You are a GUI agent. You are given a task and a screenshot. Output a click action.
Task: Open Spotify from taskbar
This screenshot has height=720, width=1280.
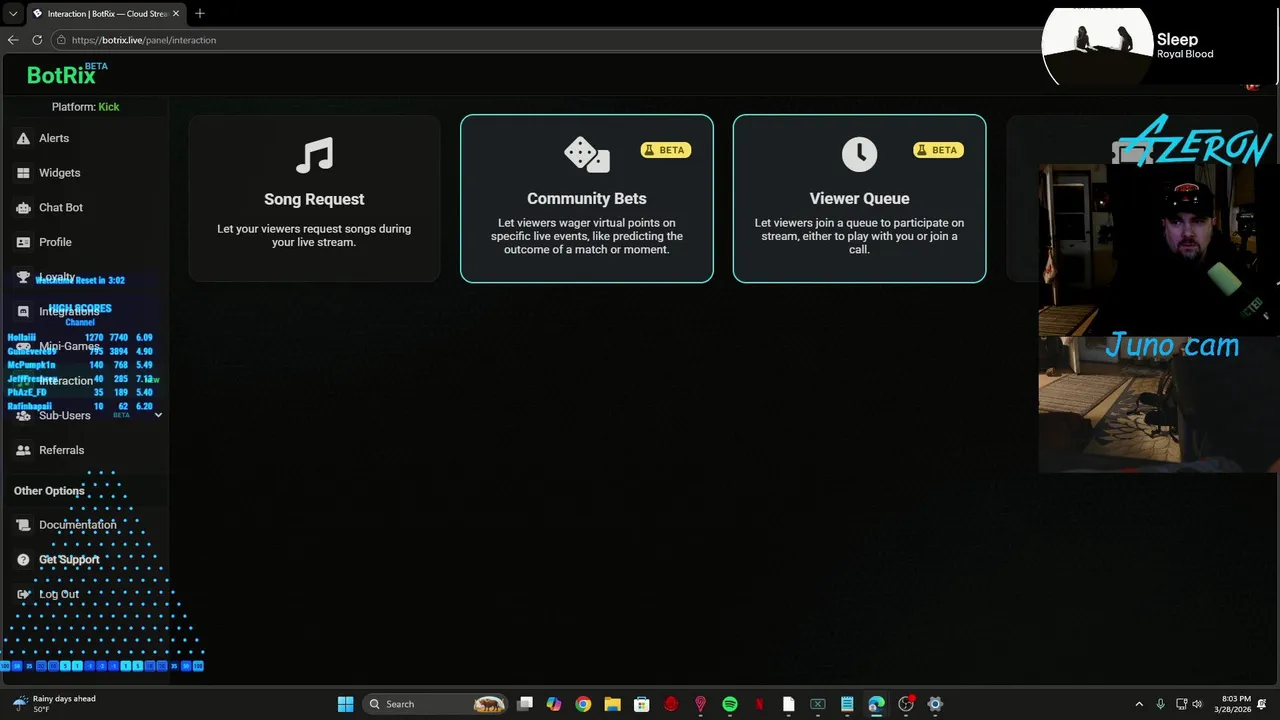(x=730, y=704)
